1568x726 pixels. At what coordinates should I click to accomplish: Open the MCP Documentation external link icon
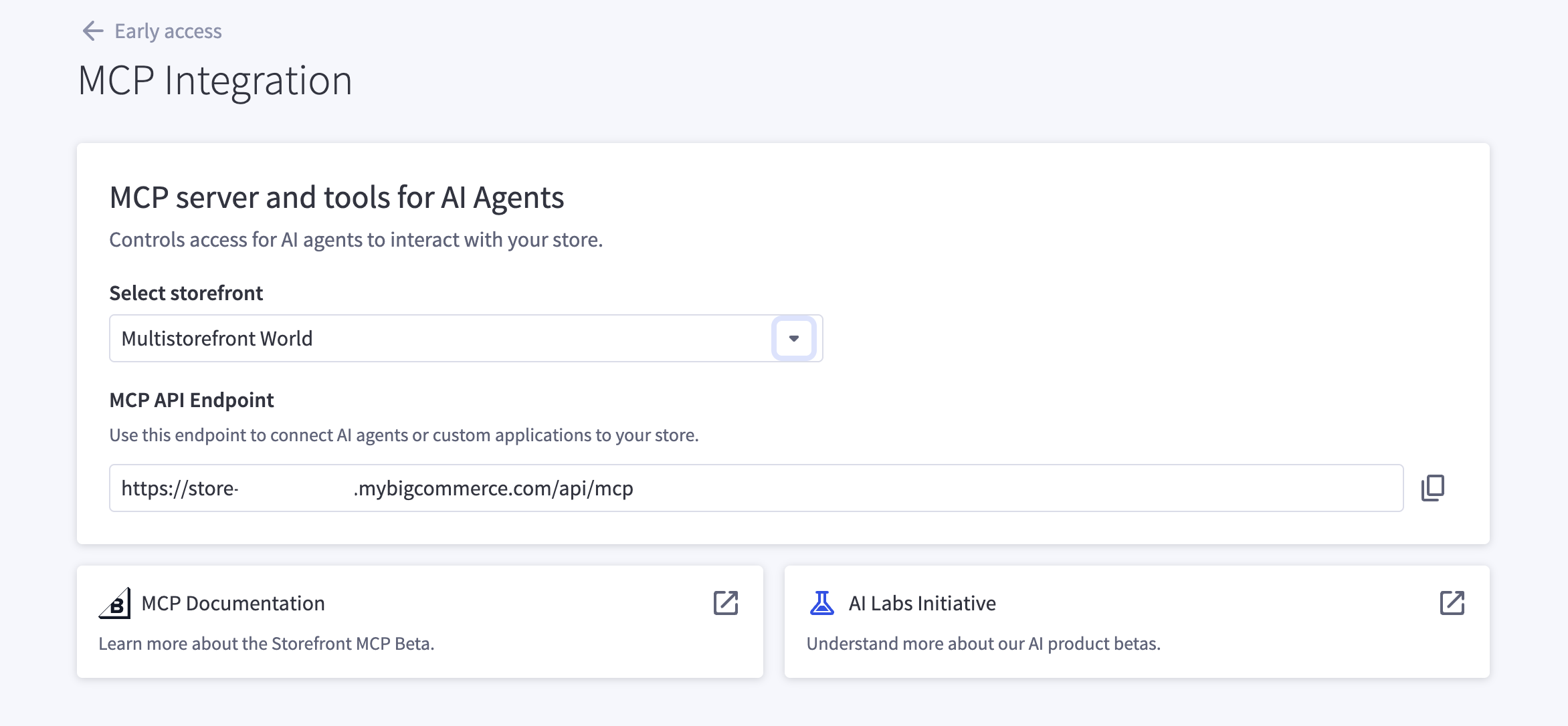[x=726, y=603]
